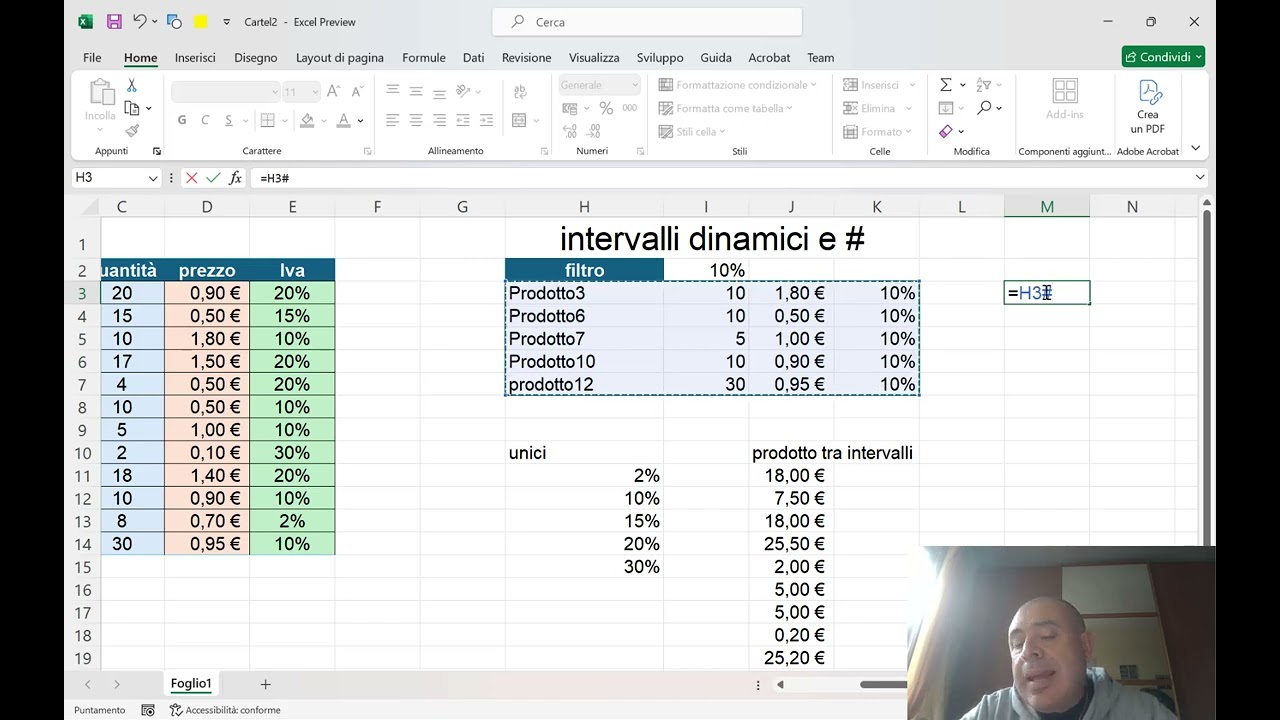Open Formatta come tabella dropdown
Screen dimensions: 1280x720
(x=726, y=108)
